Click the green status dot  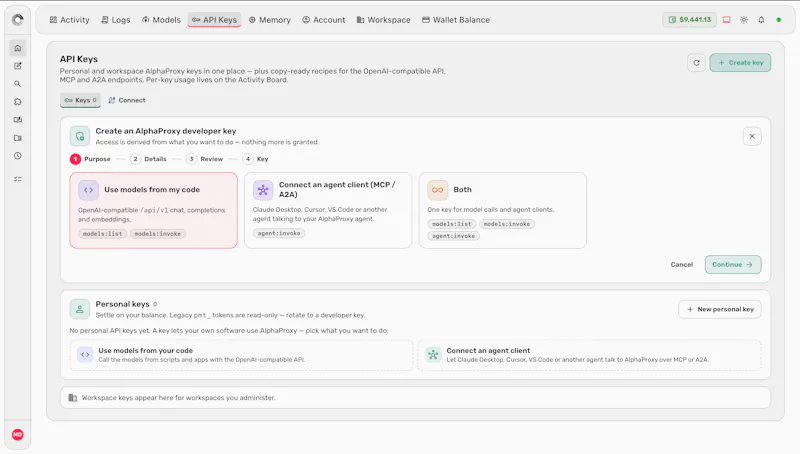pyautogui.click(x=779, y=20)
